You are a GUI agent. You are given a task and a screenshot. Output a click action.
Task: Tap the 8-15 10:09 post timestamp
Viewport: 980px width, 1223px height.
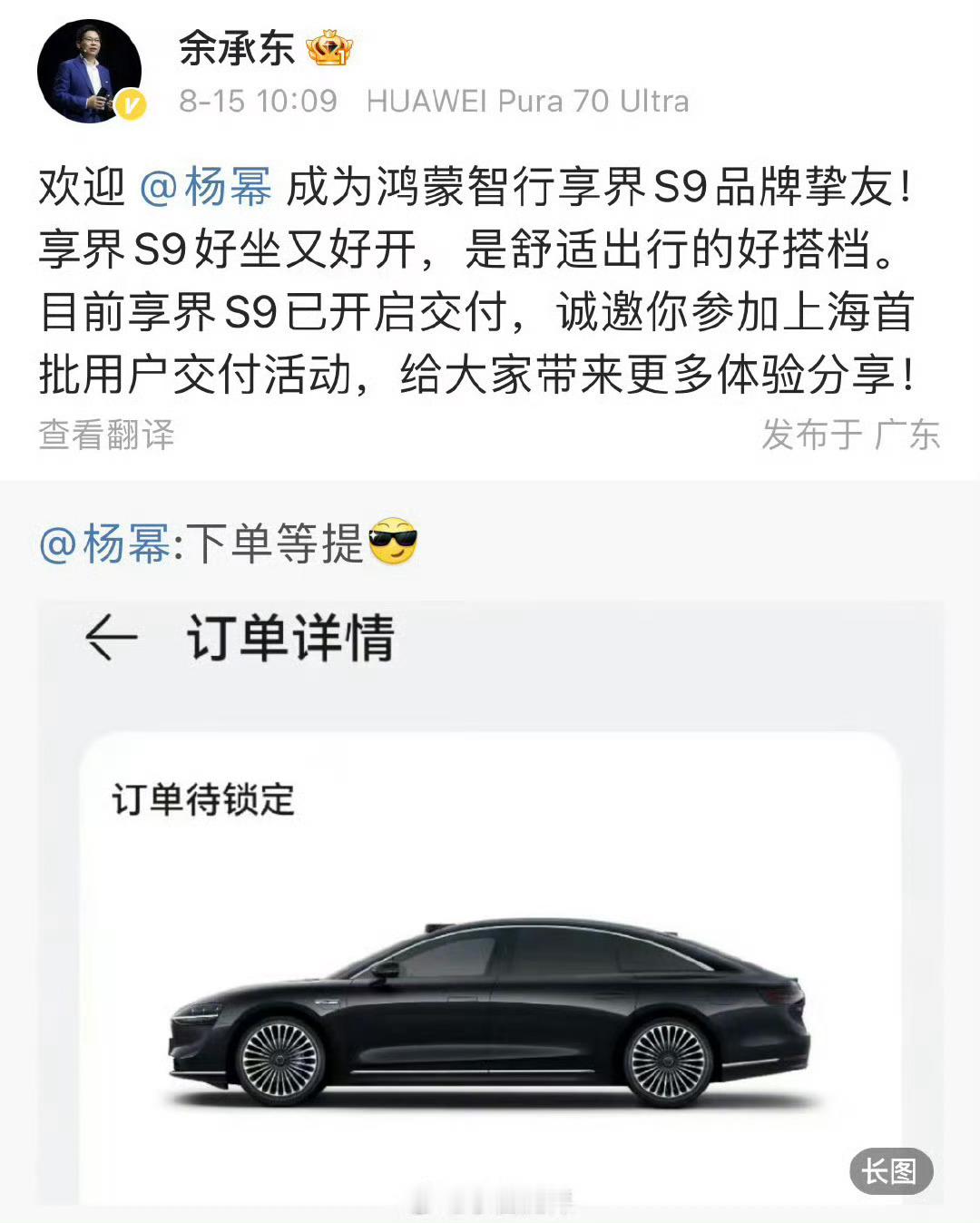[x=258, y=101]
